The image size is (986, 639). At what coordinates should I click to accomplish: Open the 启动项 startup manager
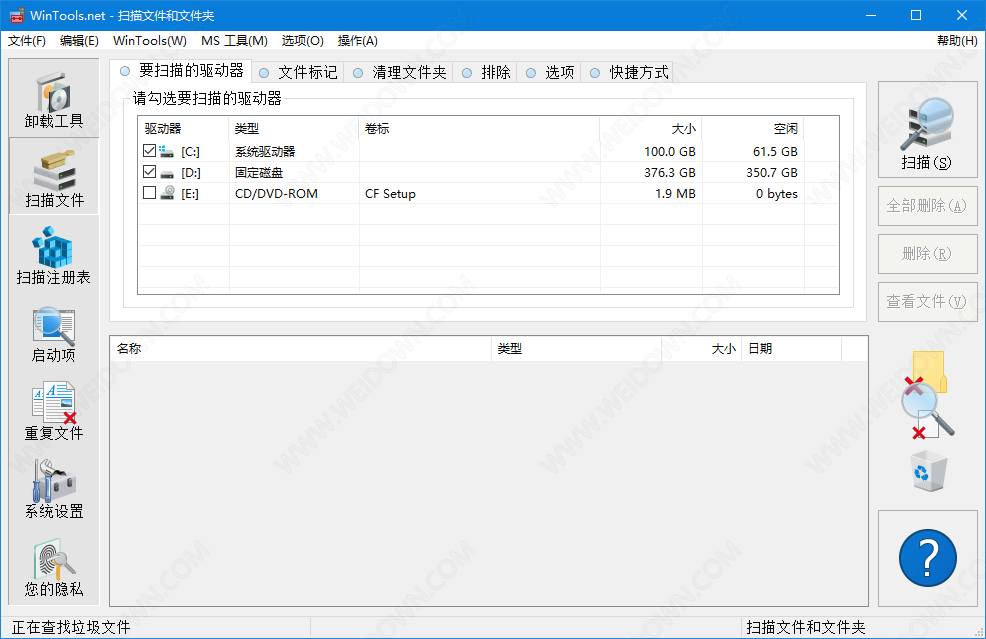[53, 335]
